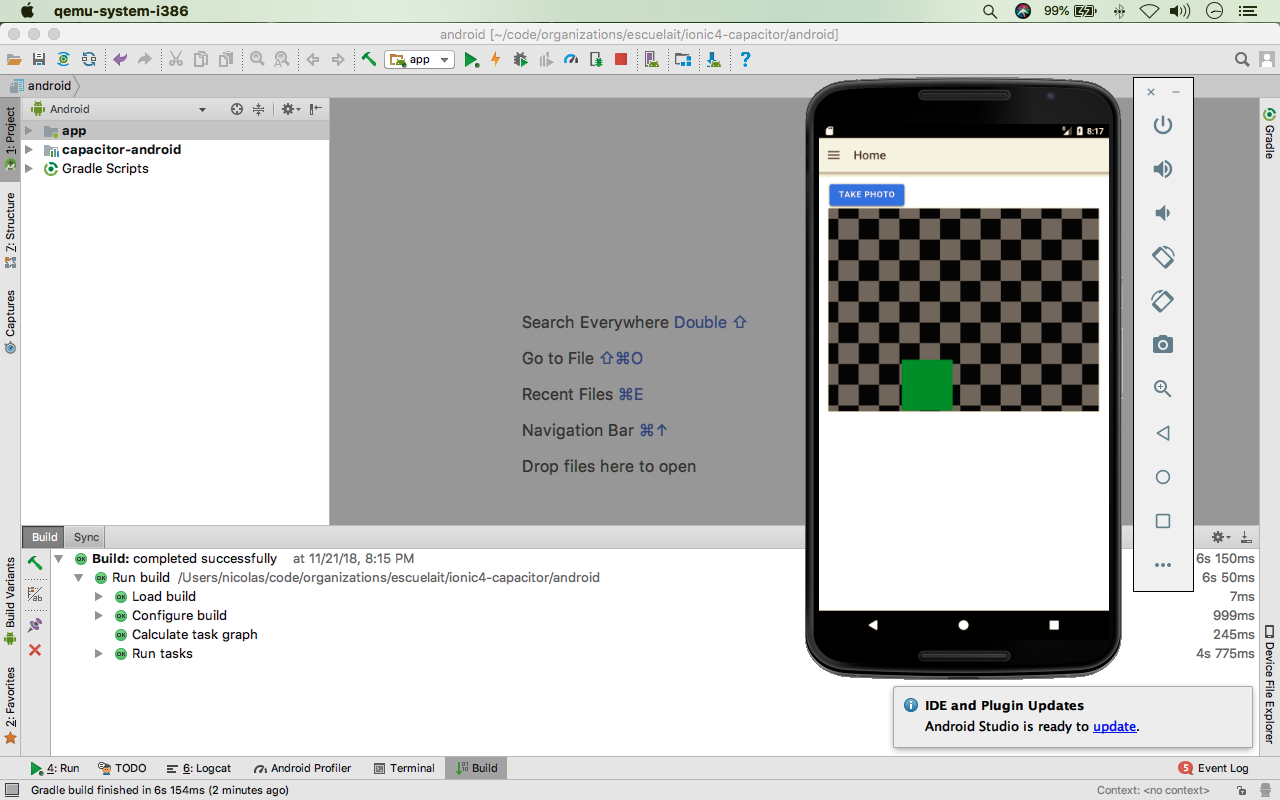
Task: Collapse the Run build tree node
Action: click(x=79, y=577)
